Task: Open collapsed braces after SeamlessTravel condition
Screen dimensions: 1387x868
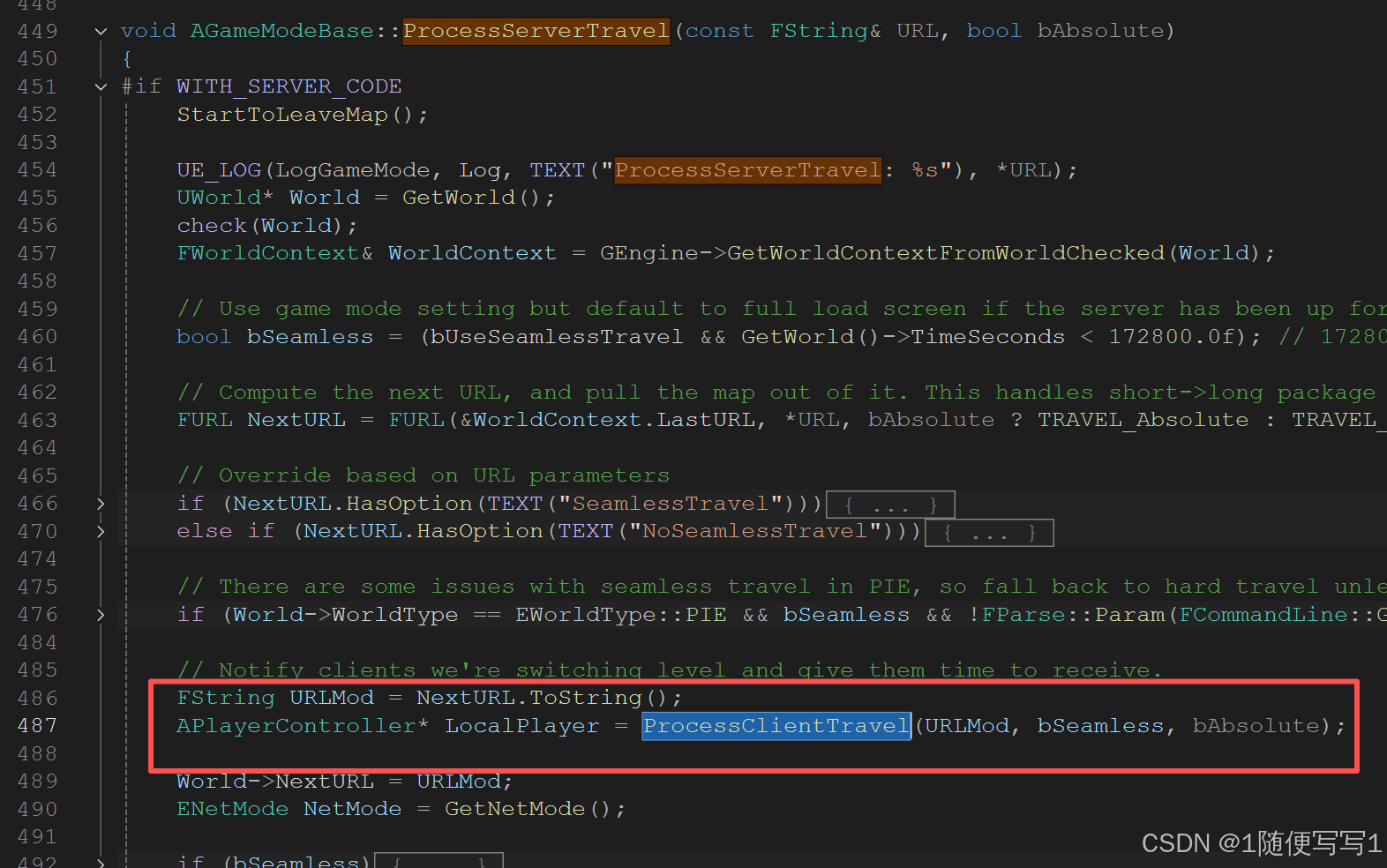Action: point(890,505)
